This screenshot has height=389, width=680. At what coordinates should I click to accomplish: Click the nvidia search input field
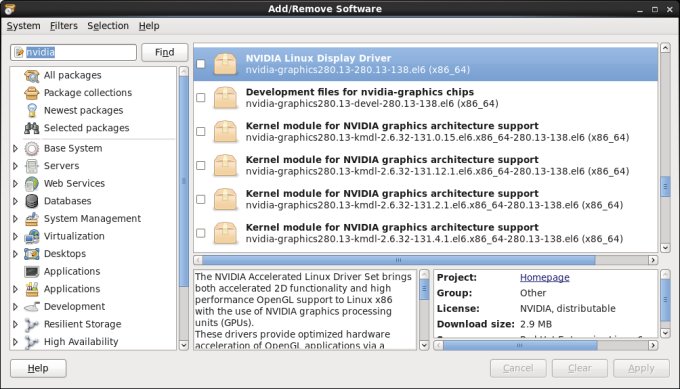coord(74,52)
